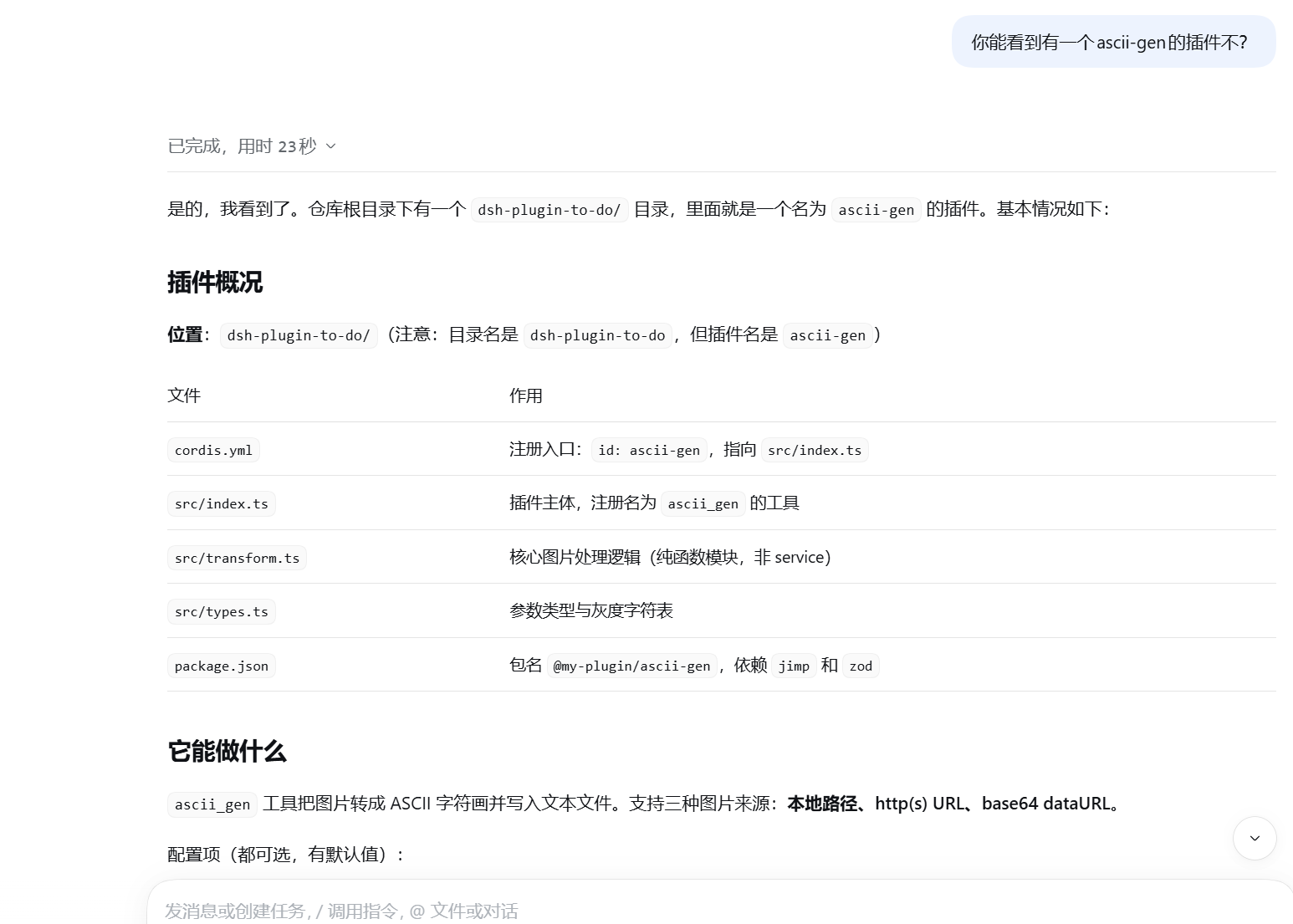Image resolution: width=1293 pixels, height=924 pixels.
Task: Select the src/types.ts file cell
Action: click(x=222, y=611)
